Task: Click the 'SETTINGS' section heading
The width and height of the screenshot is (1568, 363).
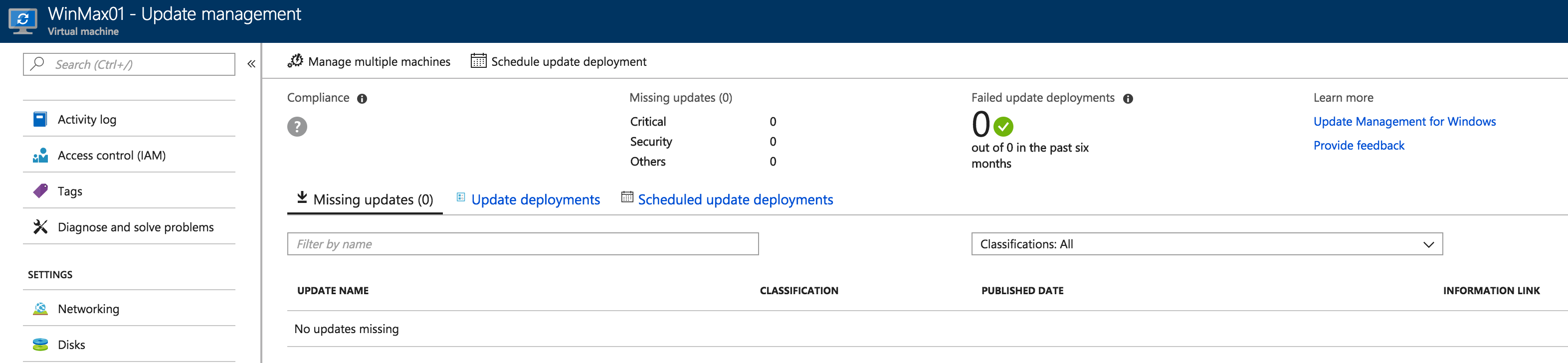Action: 50,275
